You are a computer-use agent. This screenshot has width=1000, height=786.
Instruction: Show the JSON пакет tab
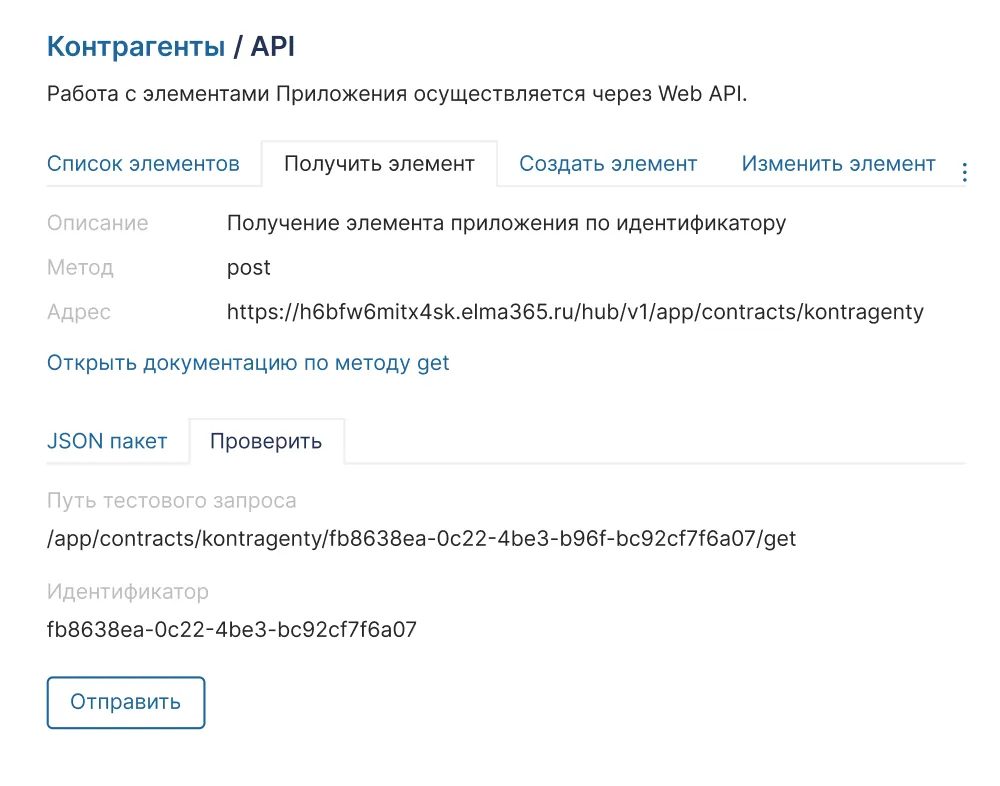click(107, 441)
